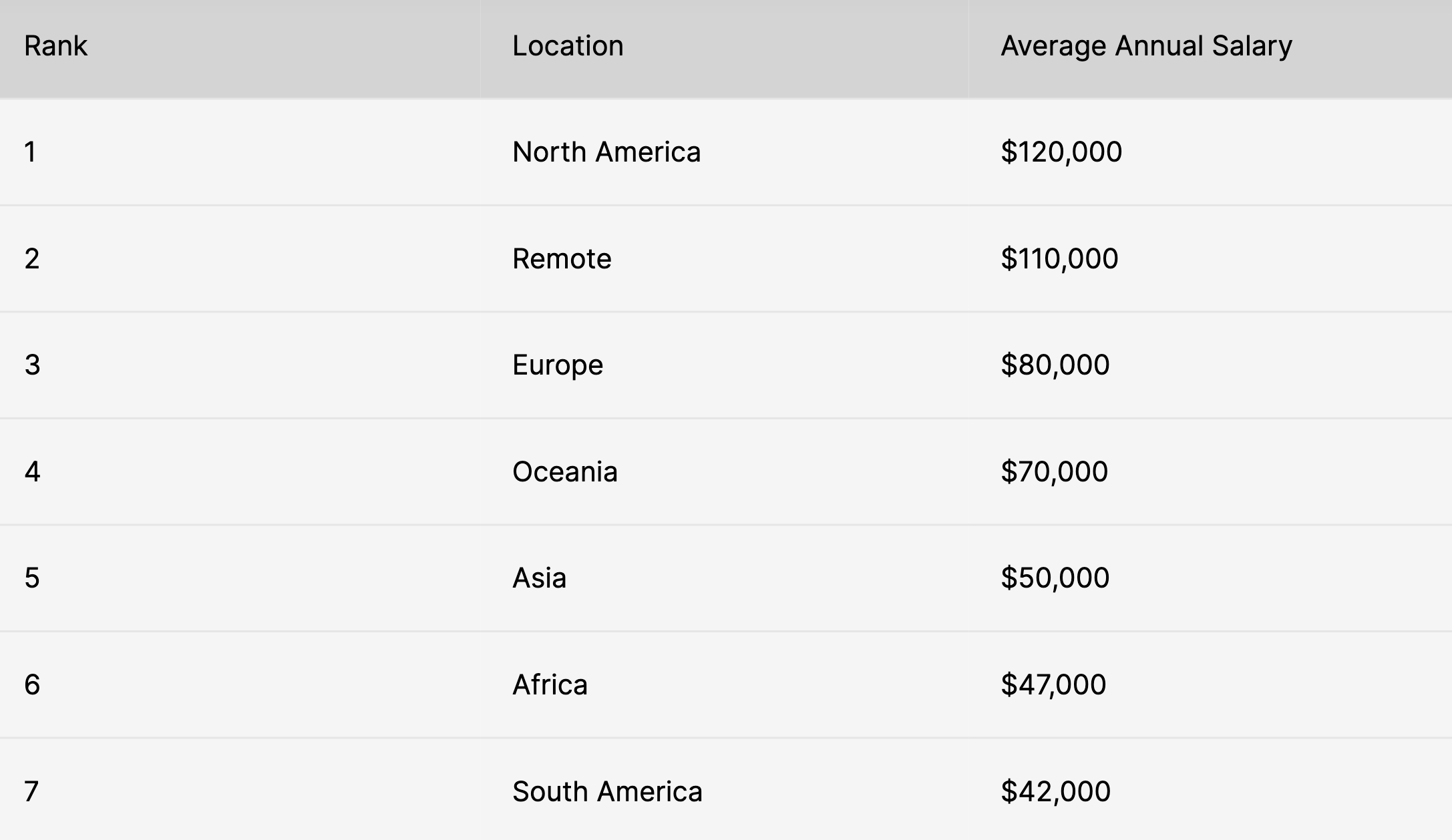
Task: Click the $47,000 salary value
Action: click(1053, 685)
